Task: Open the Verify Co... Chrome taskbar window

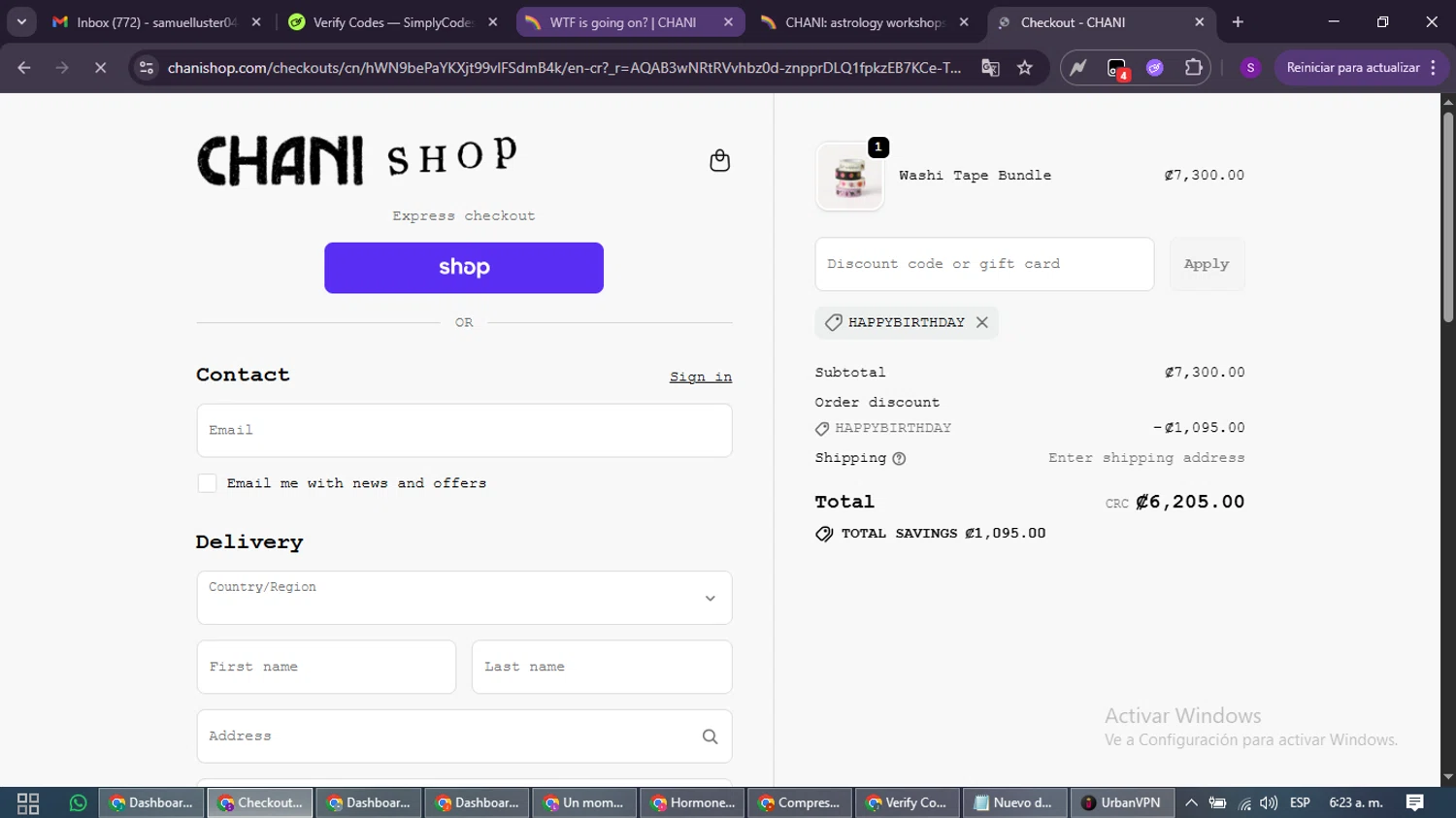Action: pos(907,803)
